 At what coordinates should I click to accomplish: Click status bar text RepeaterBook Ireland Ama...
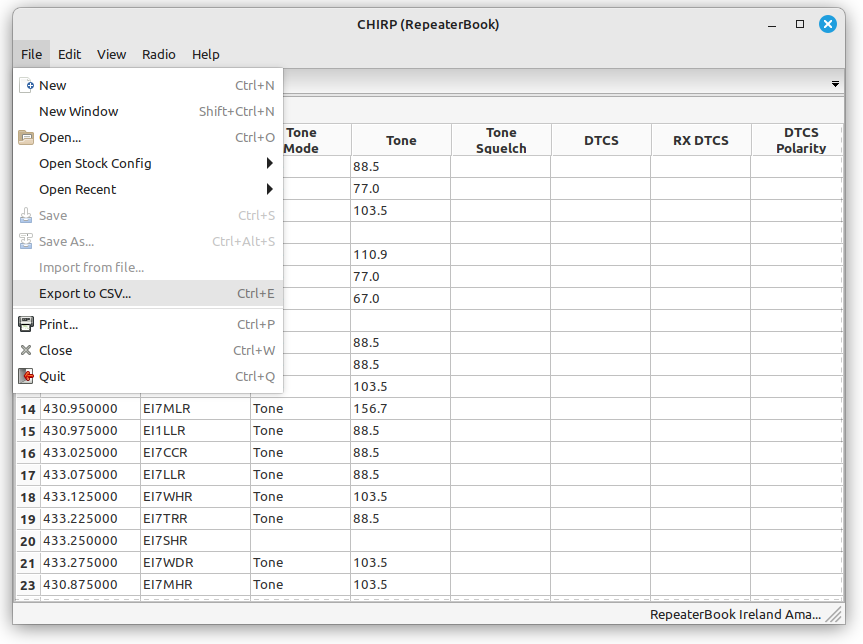(735, 614)
